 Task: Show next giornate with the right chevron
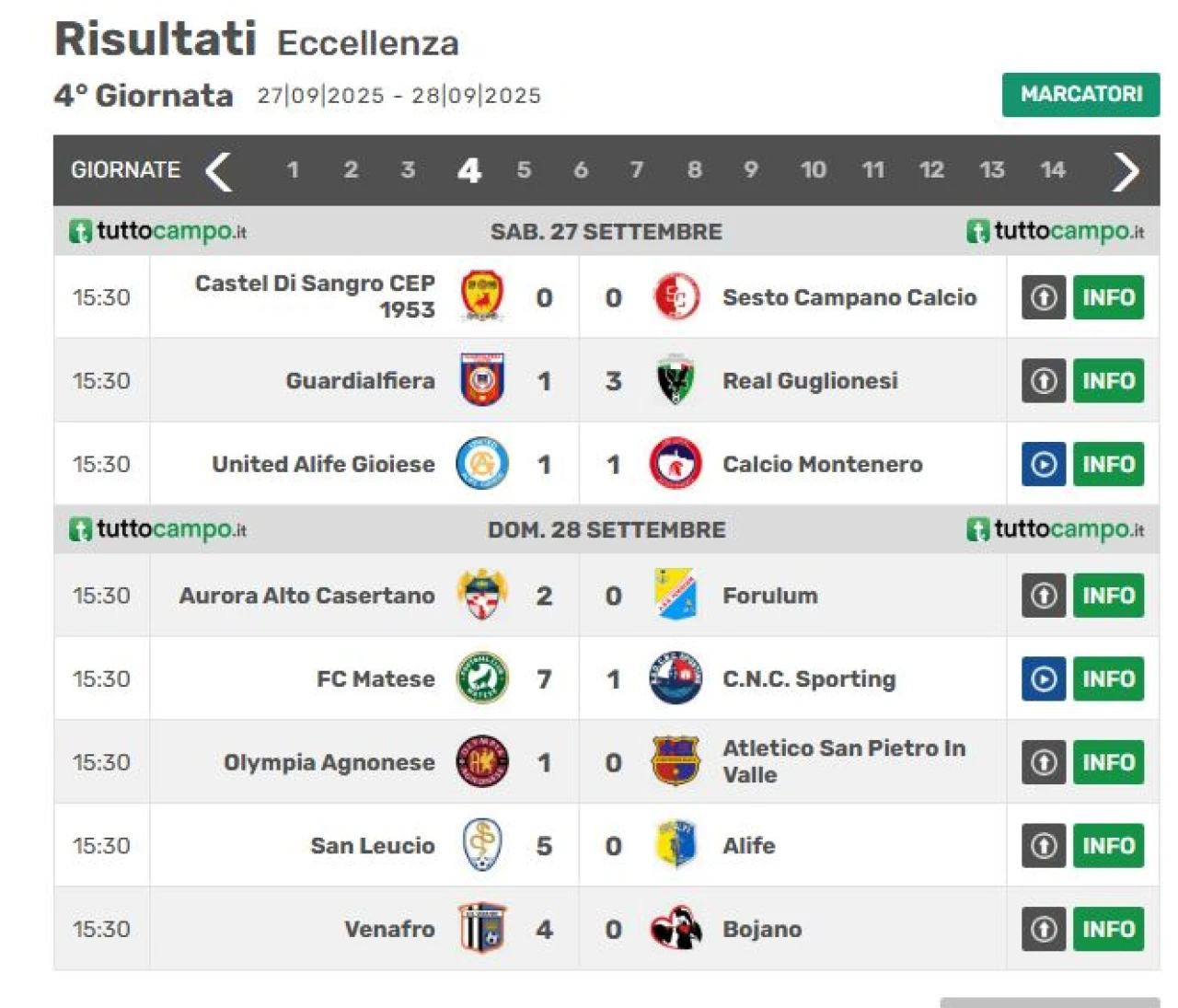click(x=1125, y=170)
